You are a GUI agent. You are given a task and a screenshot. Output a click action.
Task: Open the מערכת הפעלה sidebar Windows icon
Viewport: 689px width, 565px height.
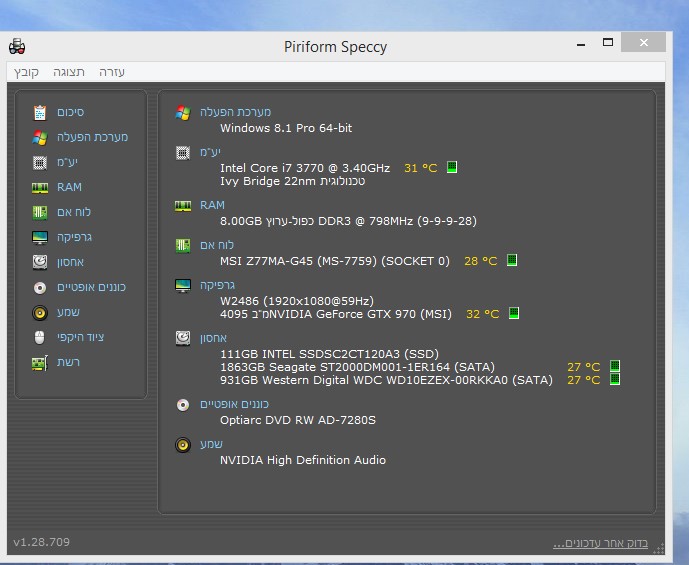[x=40, y=137]
